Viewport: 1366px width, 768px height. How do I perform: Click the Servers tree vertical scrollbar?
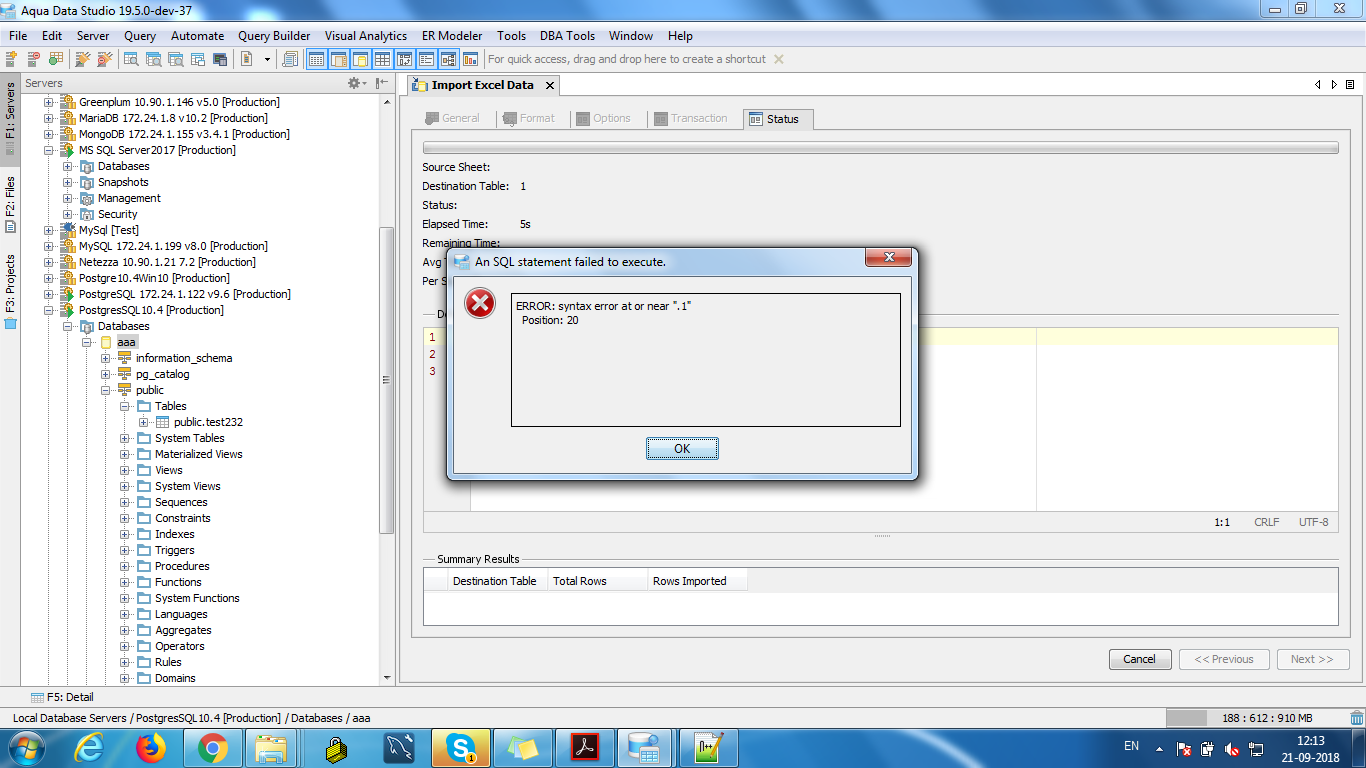[388, 380]
